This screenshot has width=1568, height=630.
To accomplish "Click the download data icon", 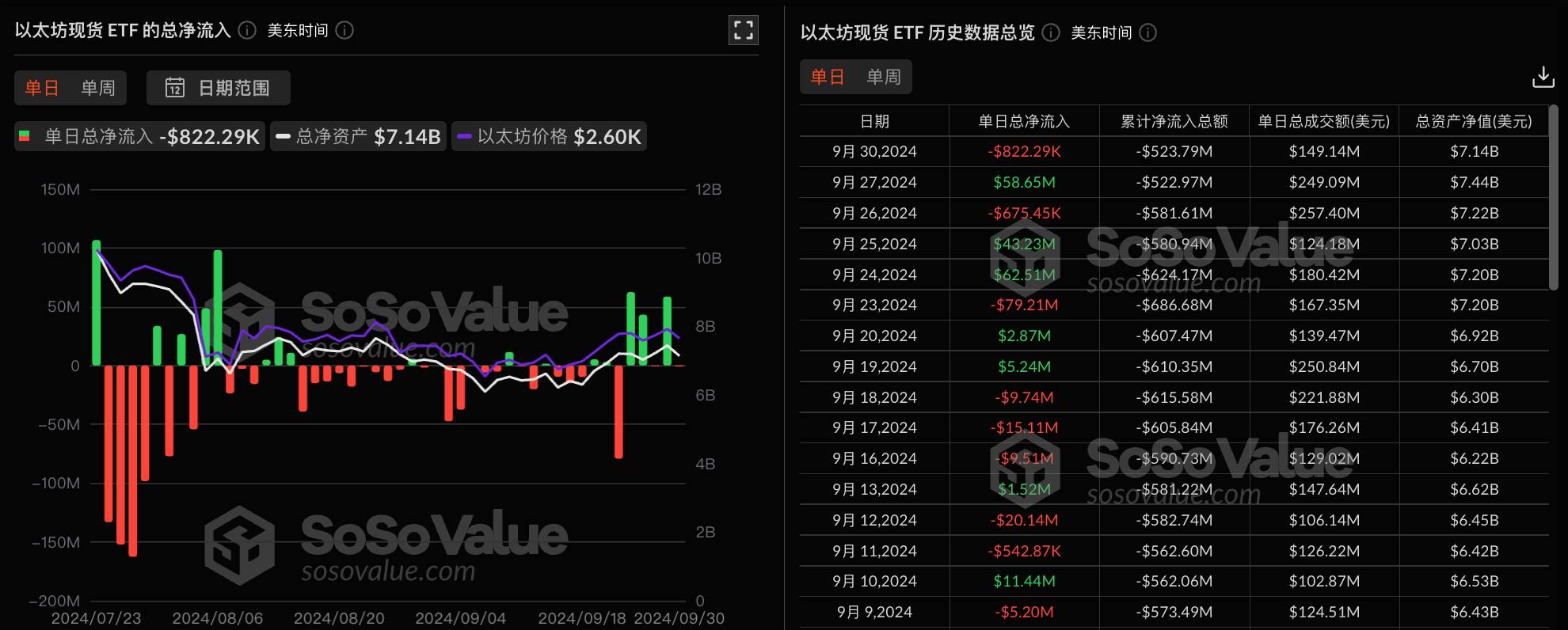I will [1543, 78].
